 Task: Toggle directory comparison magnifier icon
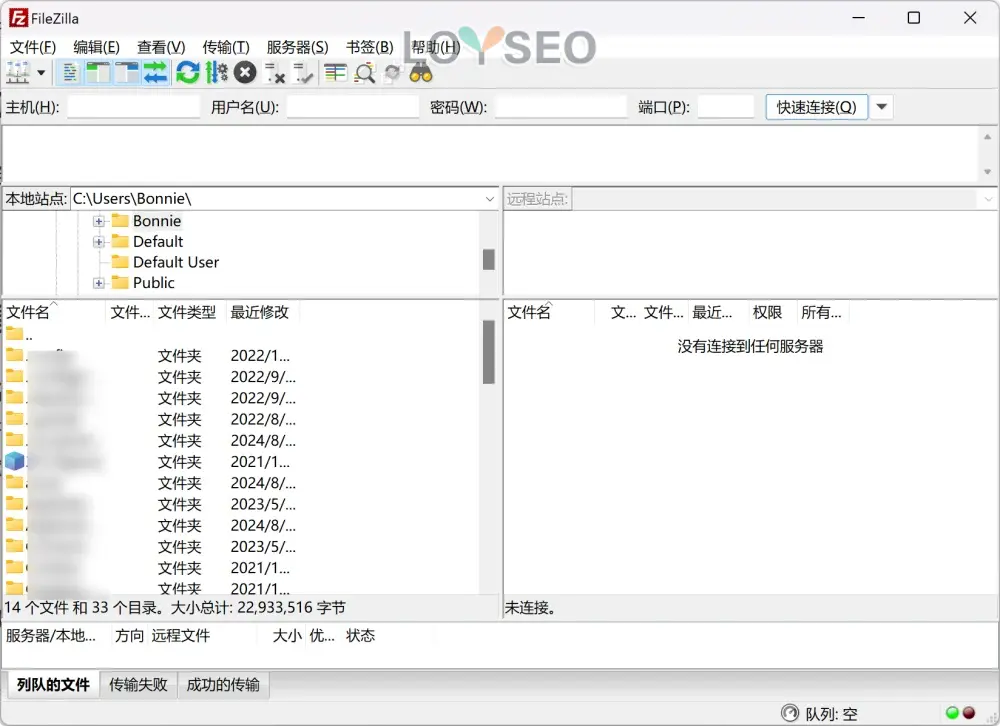coord(364,73)
